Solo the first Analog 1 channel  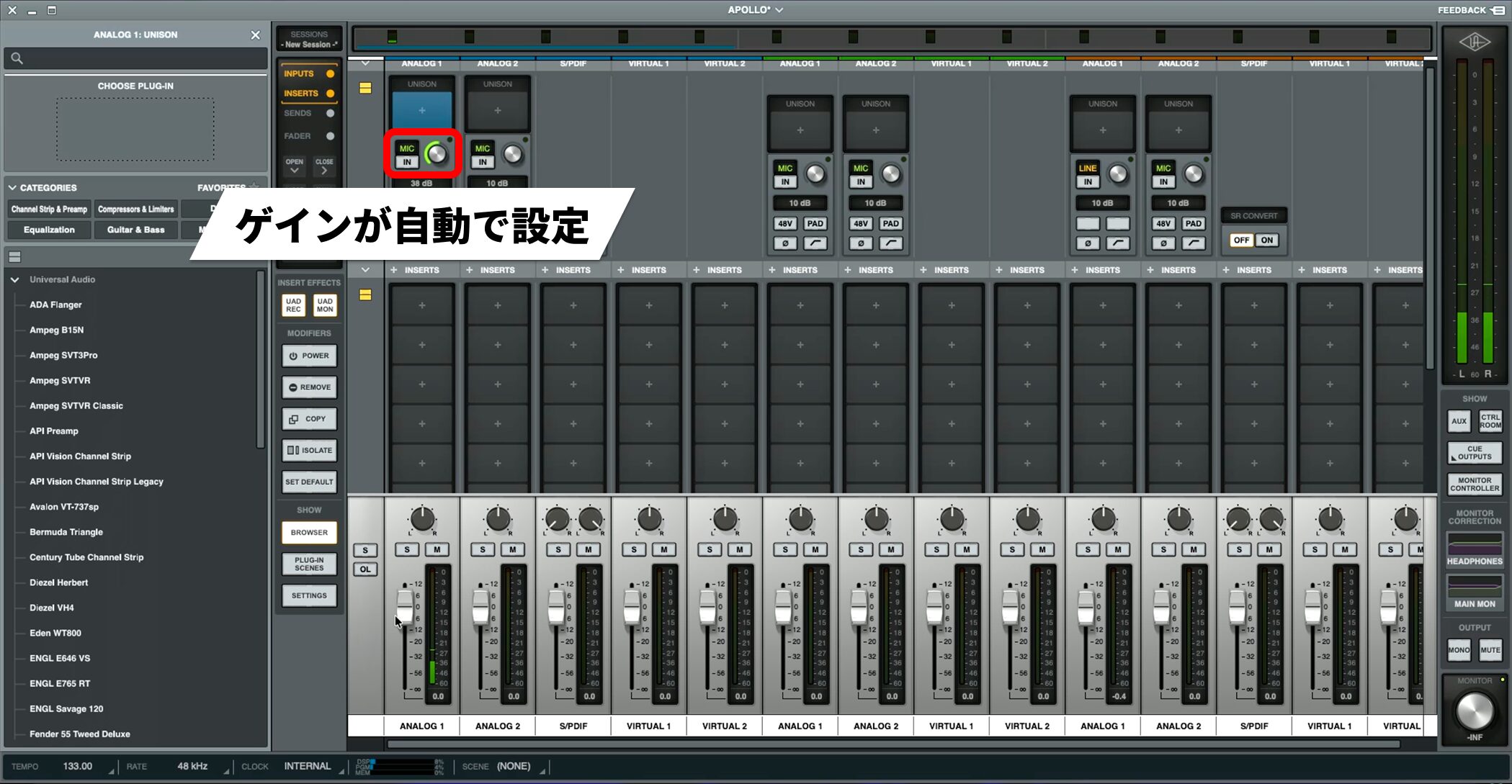point(407,550)
